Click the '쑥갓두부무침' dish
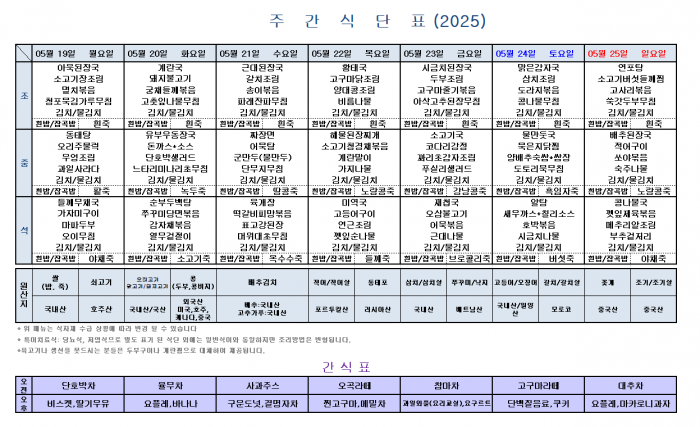 630,101
